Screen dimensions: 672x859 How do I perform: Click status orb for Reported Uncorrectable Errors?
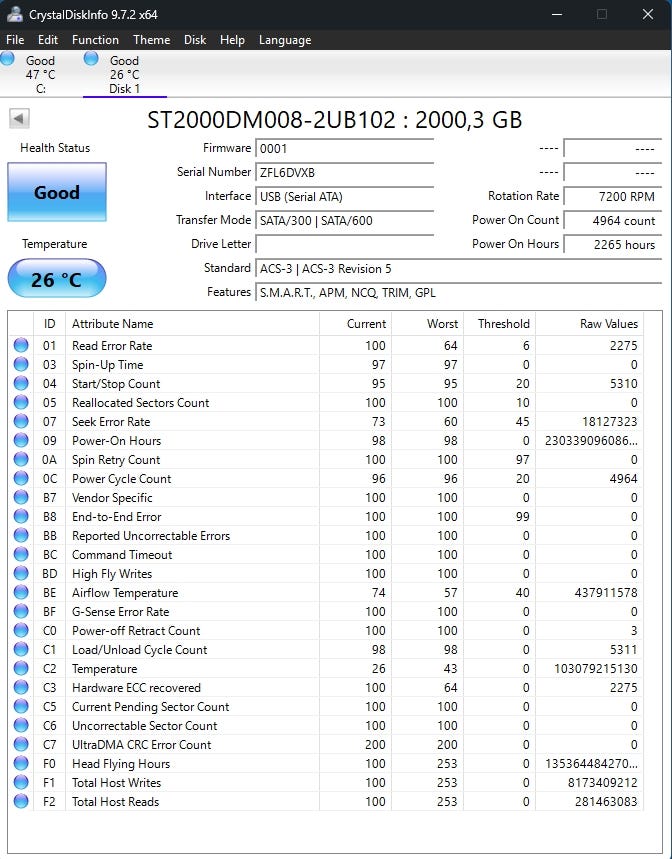coord(21,535)
